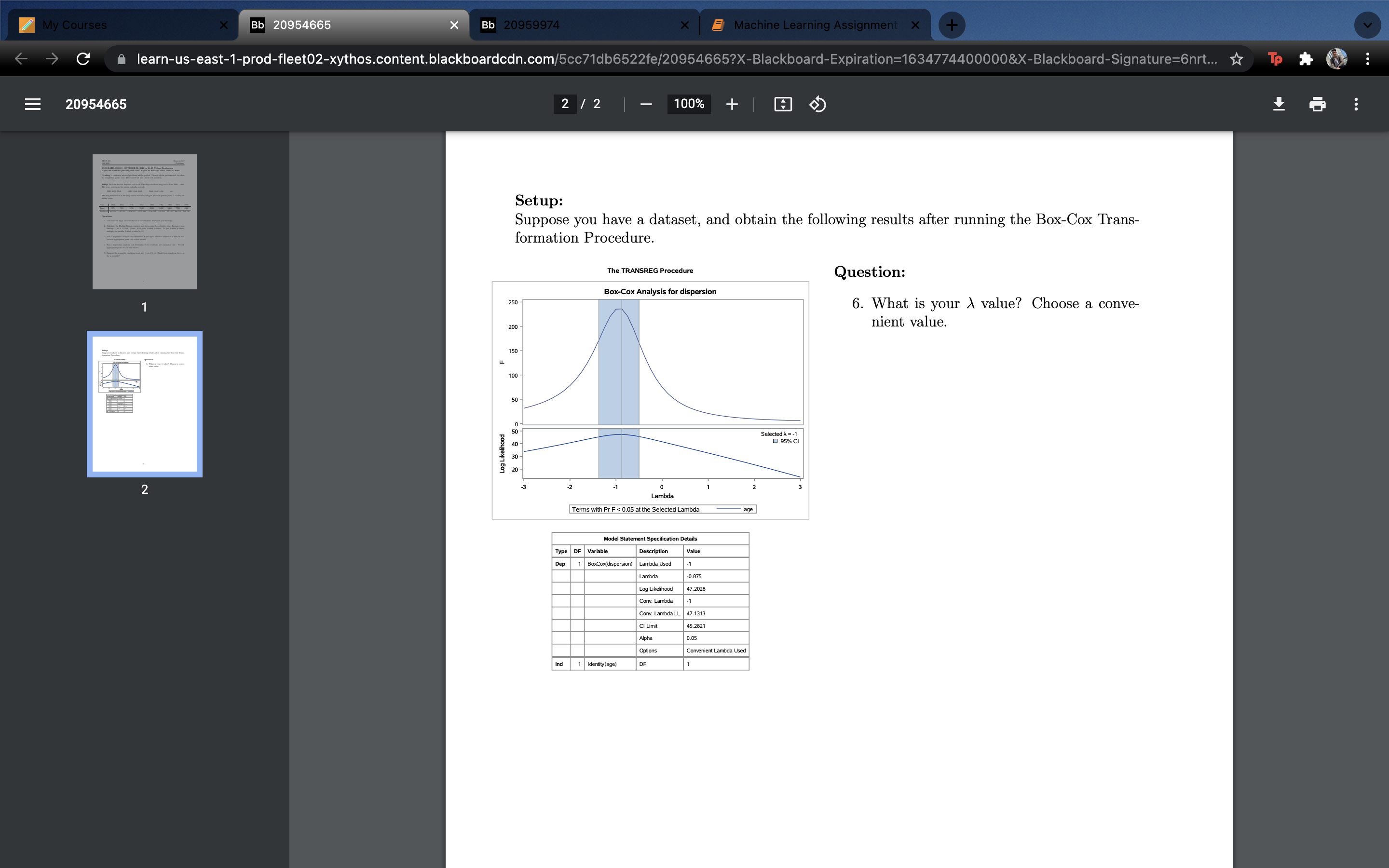Open the Chrome profile avatar
Image resolution: width=1389 pixels, height=868 pixels.
coord(1338,58)
